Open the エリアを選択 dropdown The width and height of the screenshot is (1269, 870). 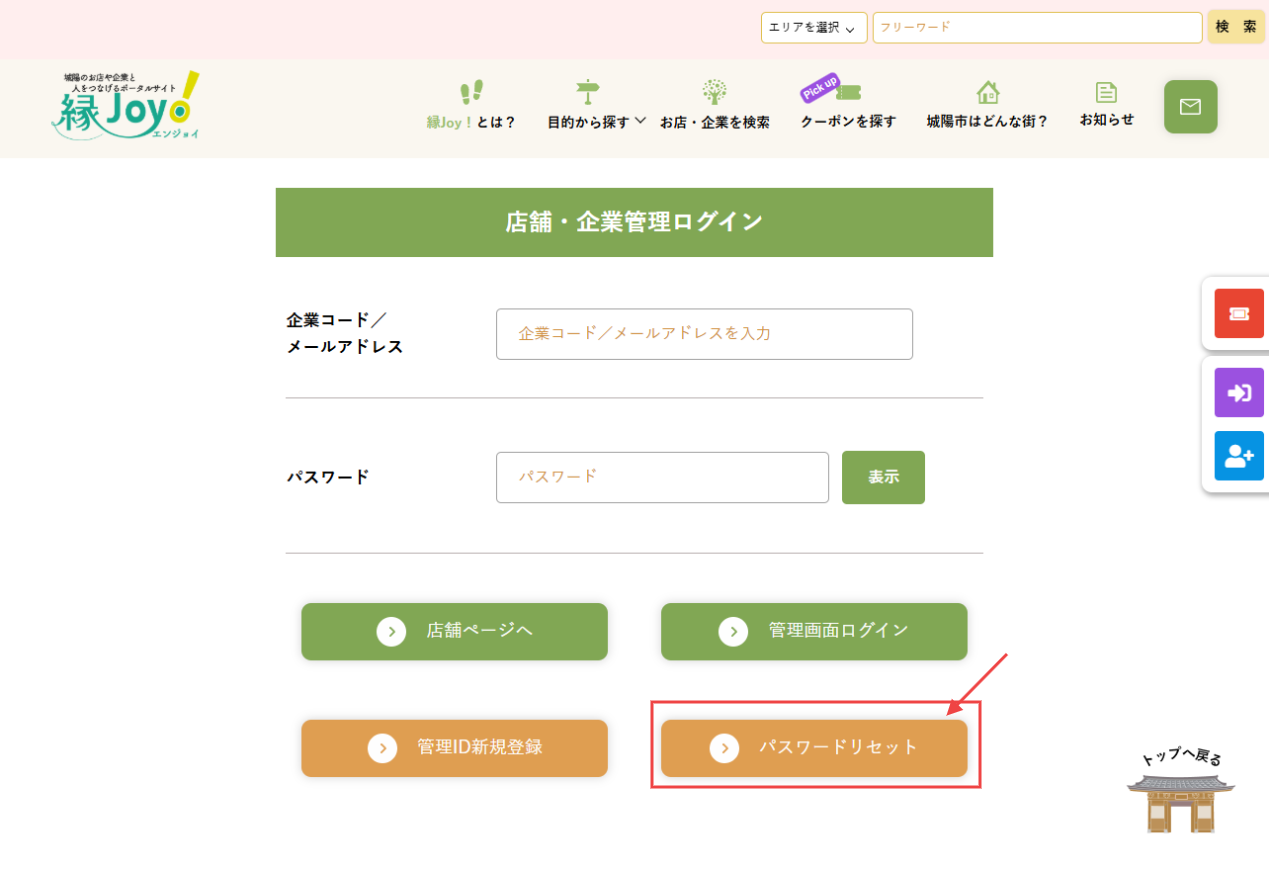point(812,27)
